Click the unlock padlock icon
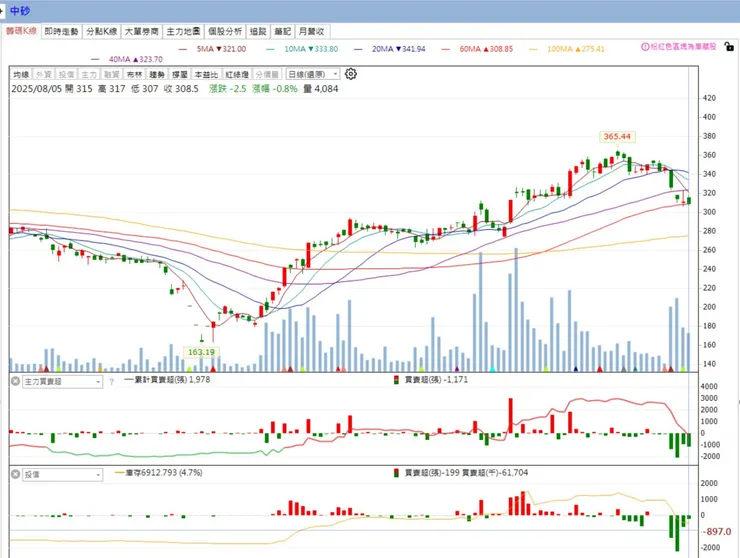The image size is (740, 558). tap(729, 46)
